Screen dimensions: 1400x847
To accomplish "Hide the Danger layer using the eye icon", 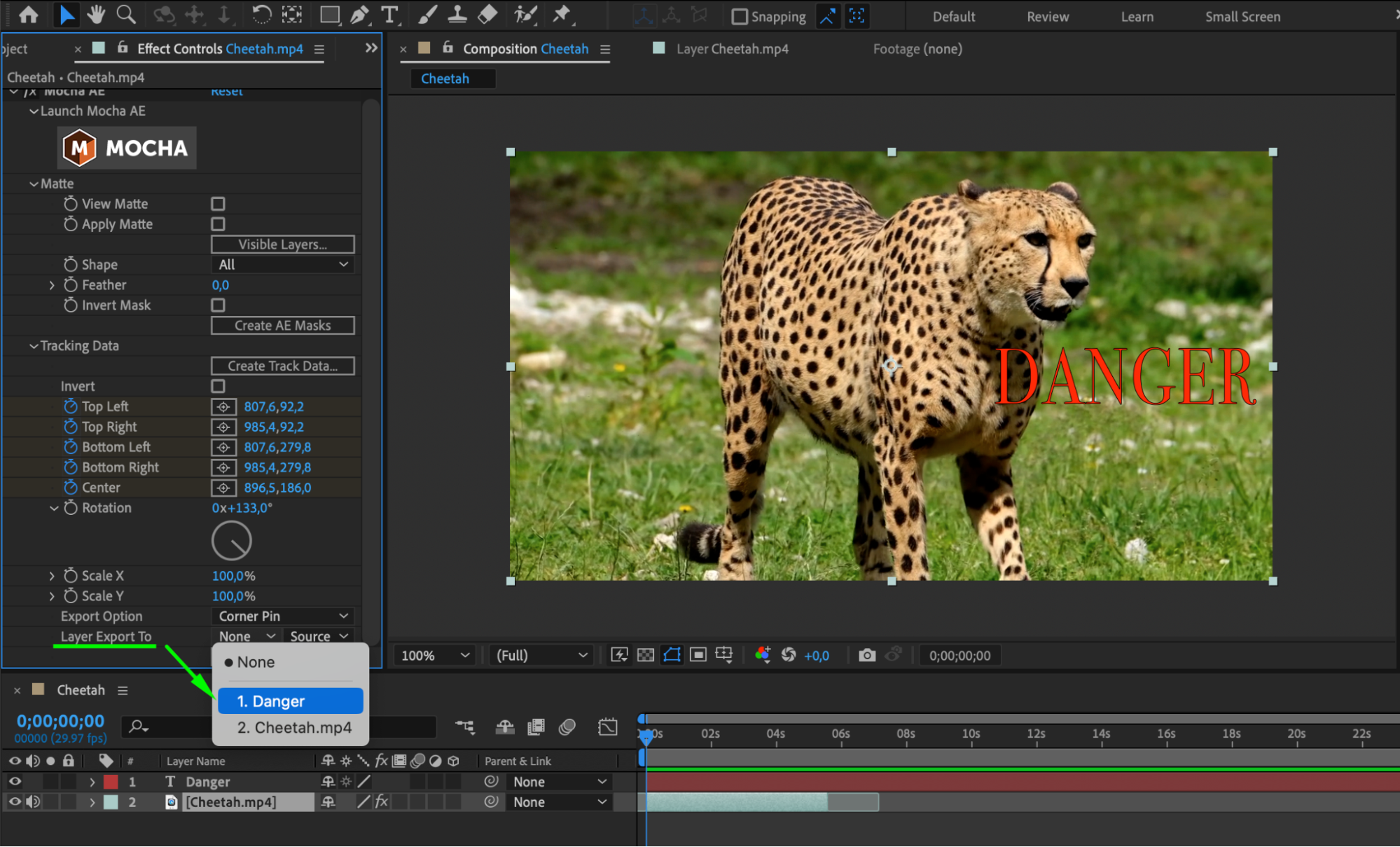I will [15, 781].
